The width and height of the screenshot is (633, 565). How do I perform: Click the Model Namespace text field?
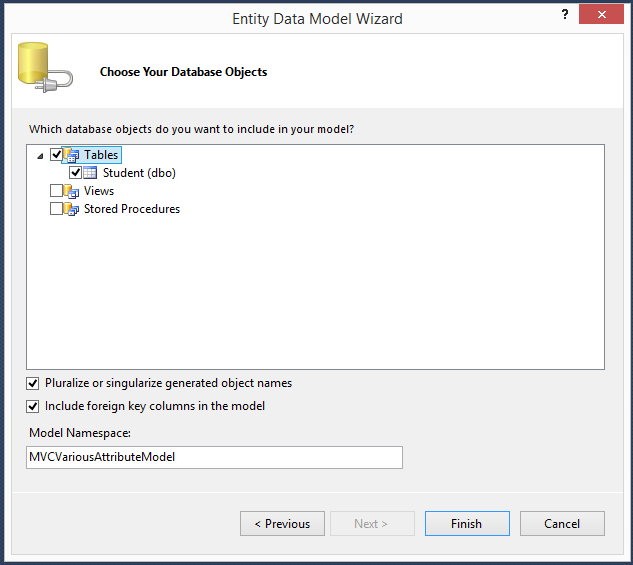tap(214, 457)
